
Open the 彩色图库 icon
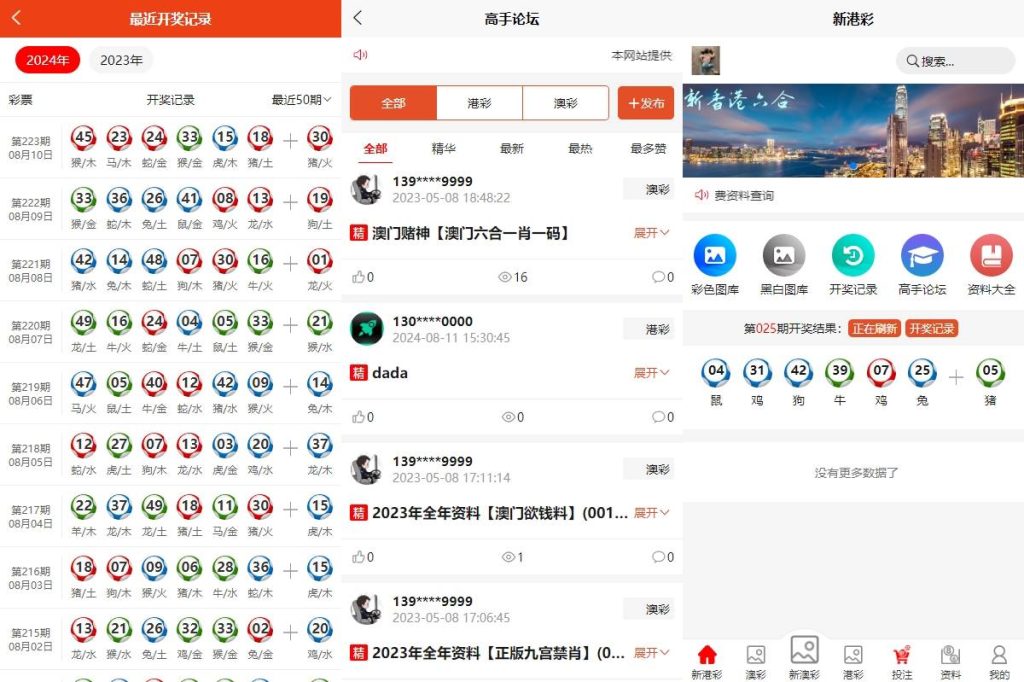pos(714,256)
